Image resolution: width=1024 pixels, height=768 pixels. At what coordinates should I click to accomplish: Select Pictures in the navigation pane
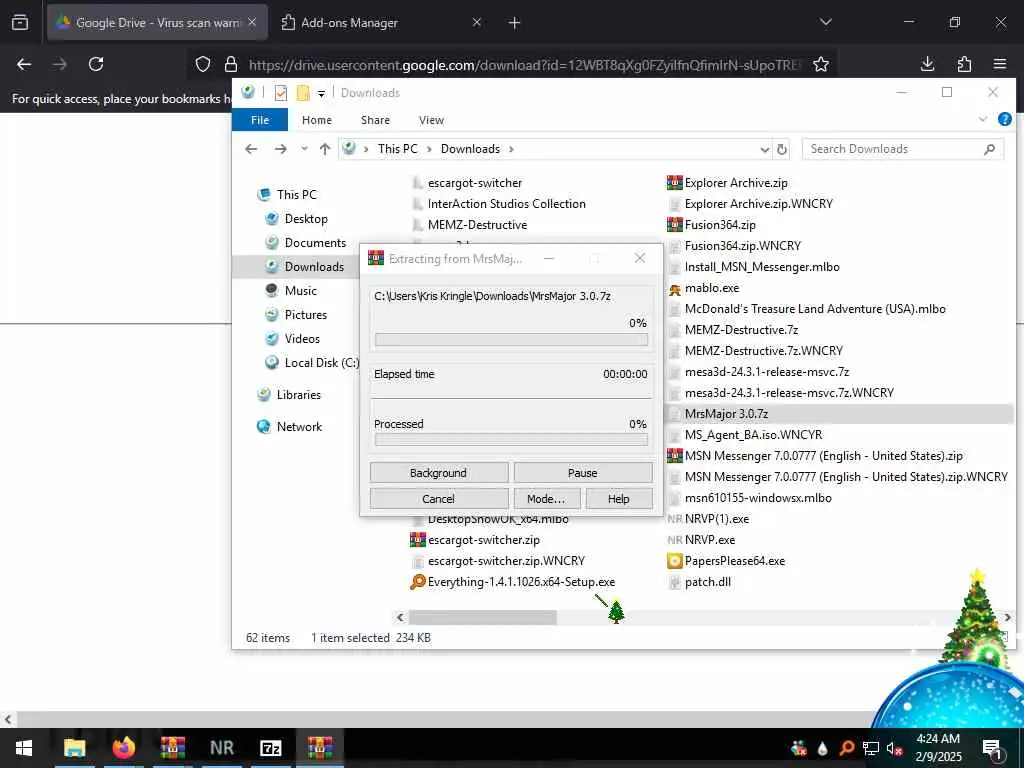click(306, 315)
